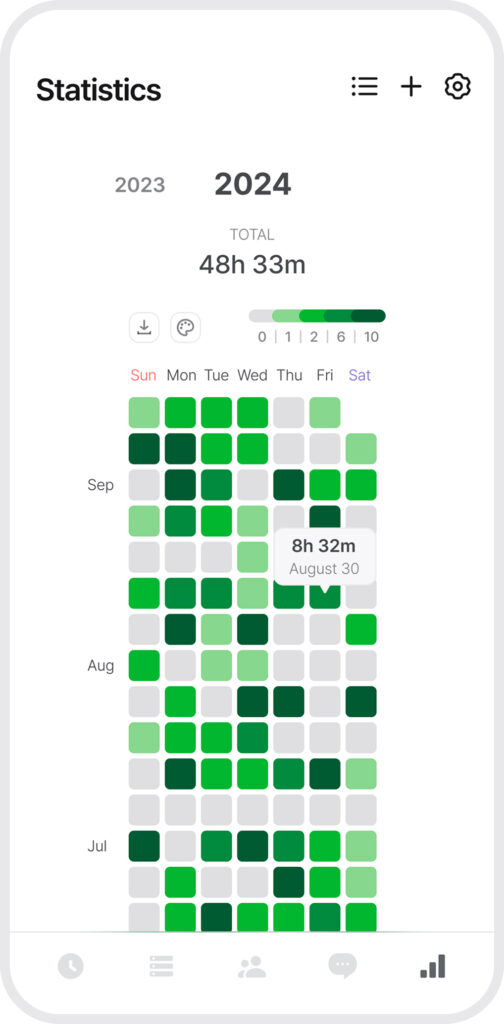Open the clock timer tab
This screenshot has width=504, height=1024.
pos(71,965)
